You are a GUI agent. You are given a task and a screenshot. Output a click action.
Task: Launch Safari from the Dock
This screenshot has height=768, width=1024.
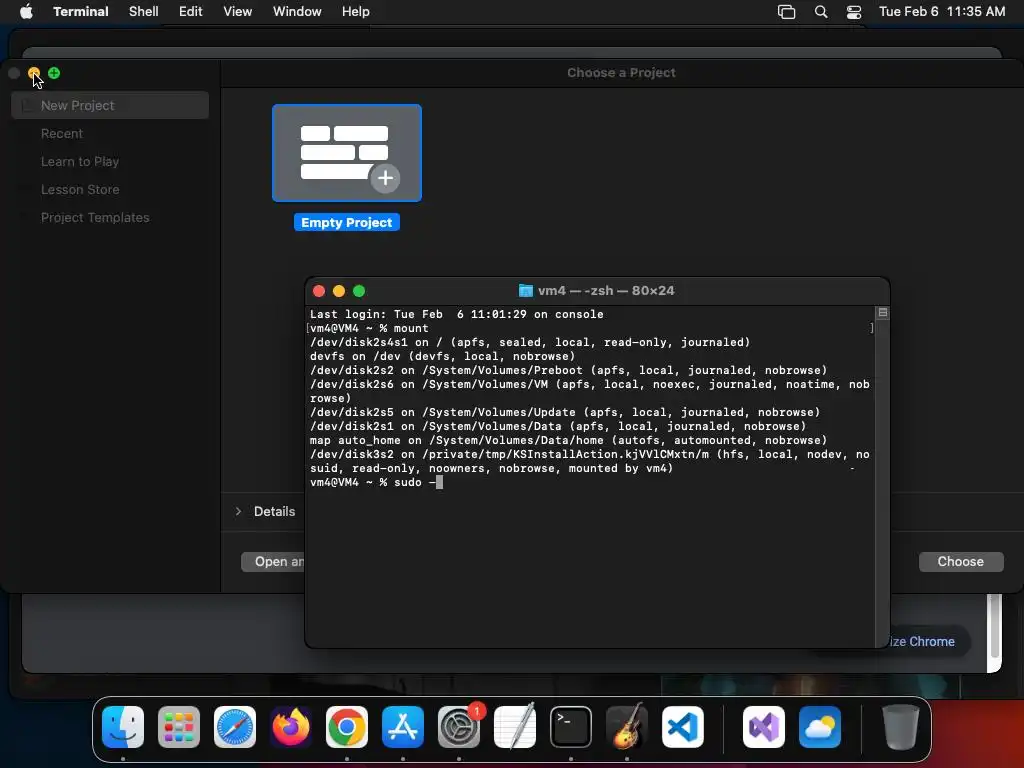[235, 727]
